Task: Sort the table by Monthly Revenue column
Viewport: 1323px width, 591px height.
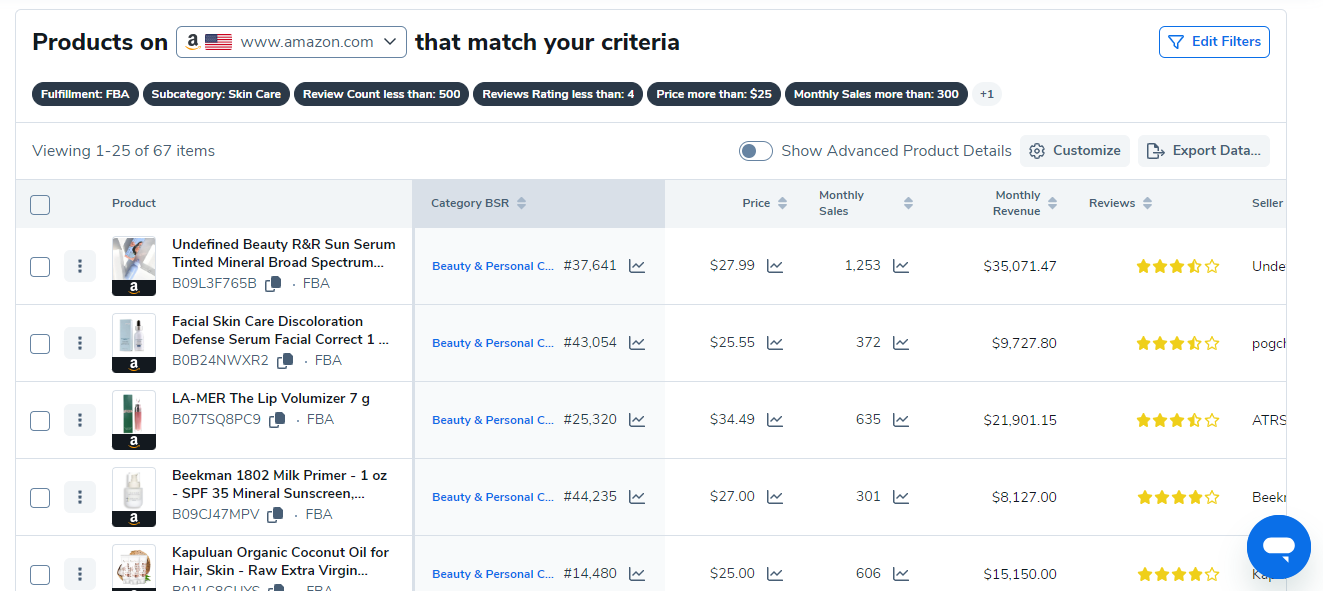Action: [1052, 203]
